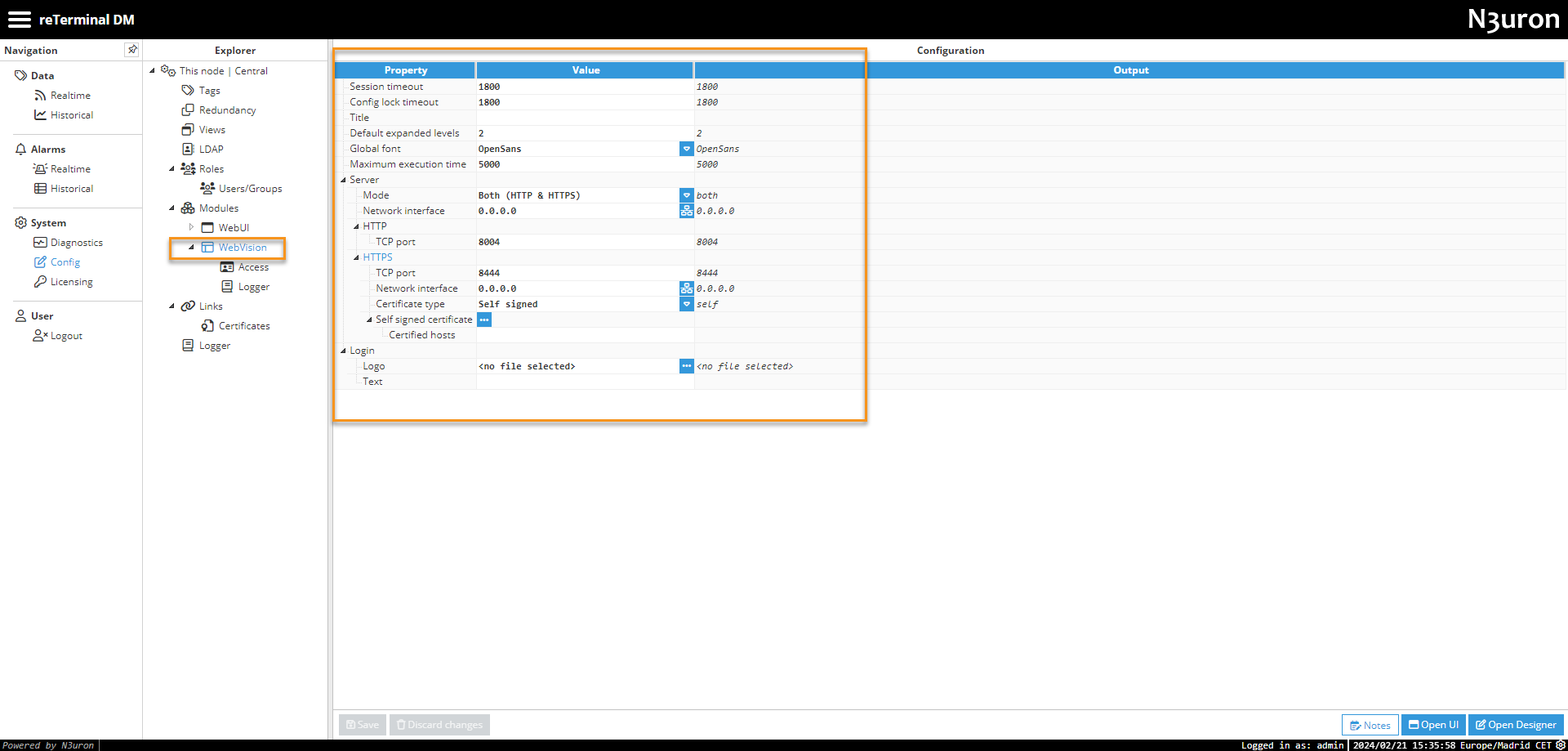Click the Save button
This screenshot has width=1568, height=751.
tap(363, 725)
